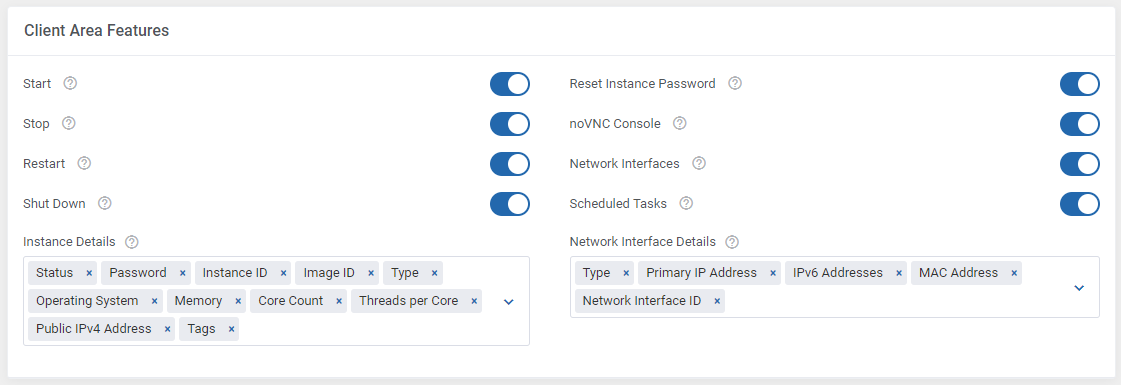
Task: Turn off the Shut Down switch
Action: coord(510,204)
